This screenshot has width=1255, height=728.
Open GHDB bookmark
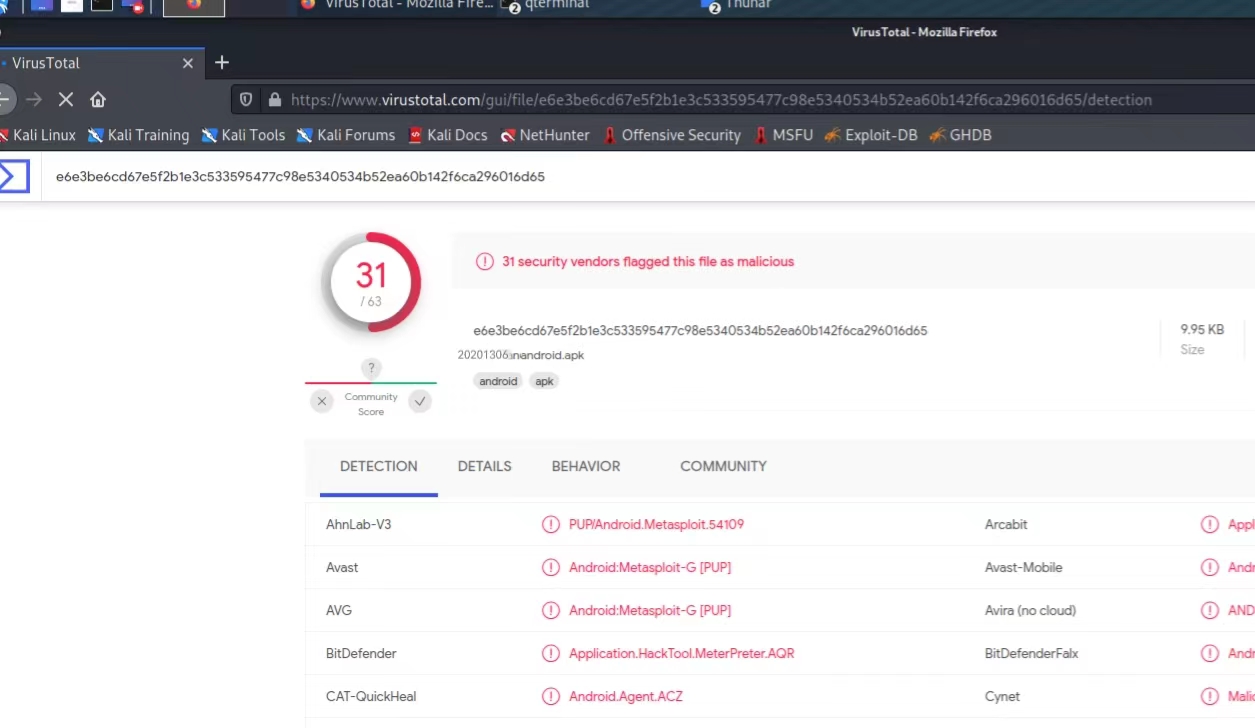point(960,135)
